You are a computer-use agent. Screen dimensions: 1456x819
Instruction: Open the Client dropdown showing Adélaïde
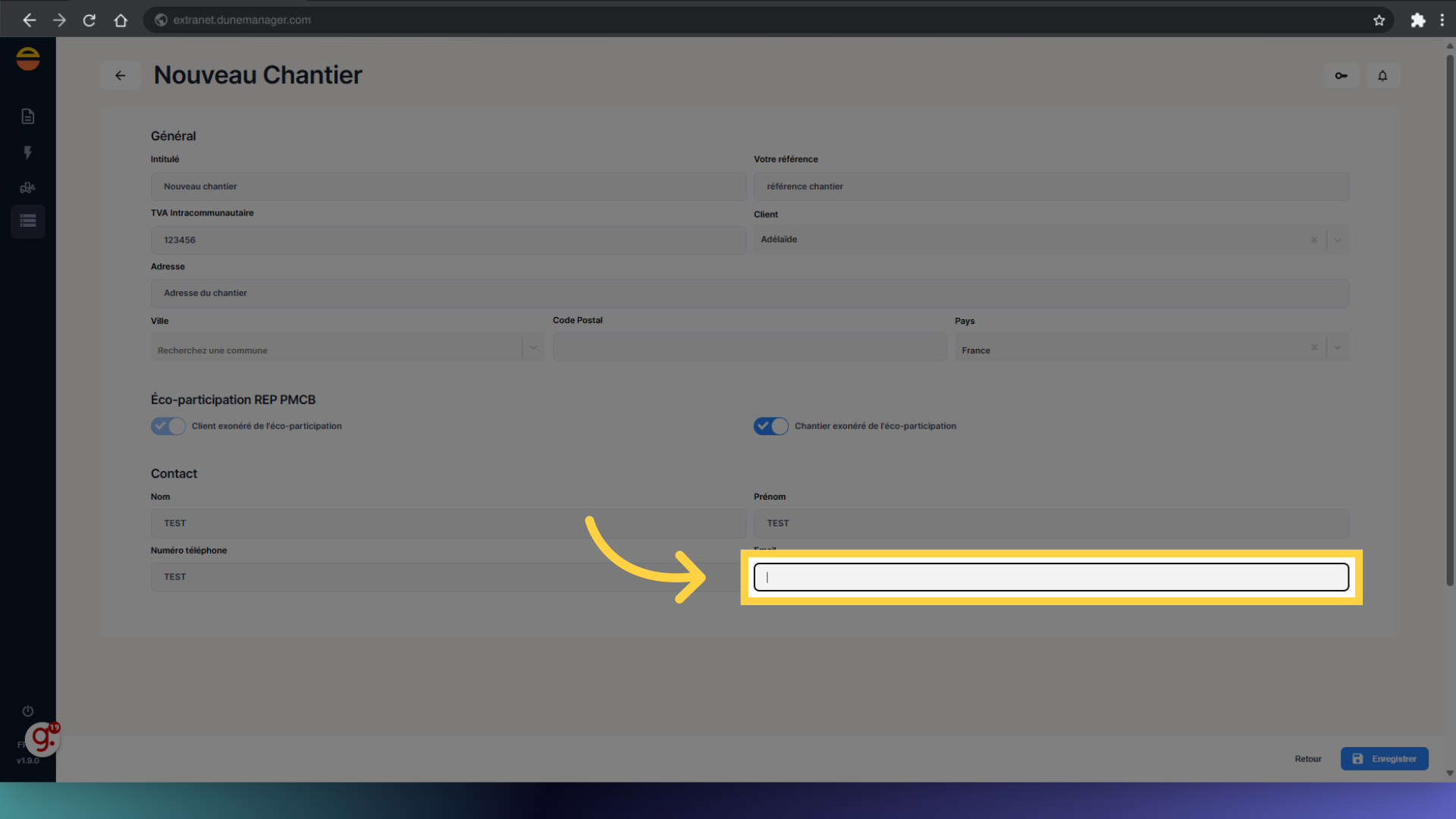pos(1337,240)
